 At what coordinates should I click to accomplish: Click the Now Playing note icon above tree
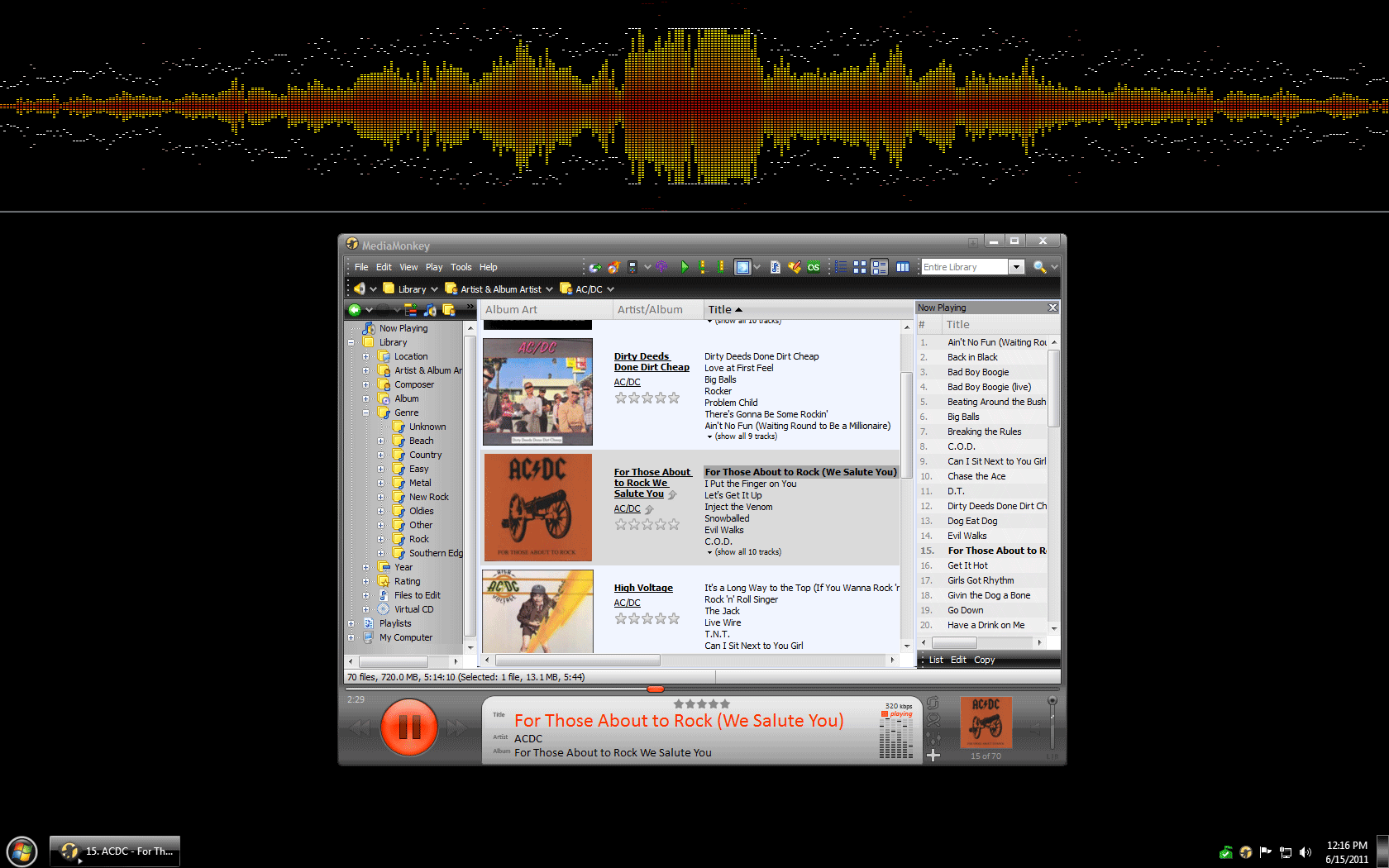pyautogui.click(x=430, y=310)
